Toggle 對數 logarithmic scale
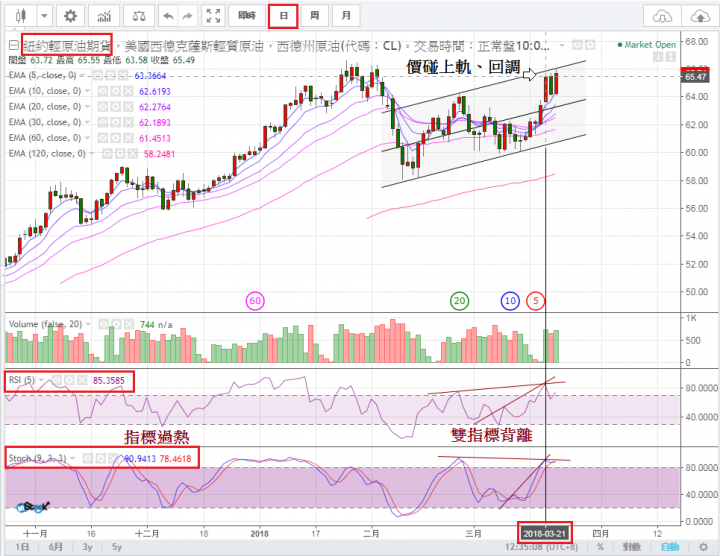This screenshot has height=556, width=720. click(632, 547)
